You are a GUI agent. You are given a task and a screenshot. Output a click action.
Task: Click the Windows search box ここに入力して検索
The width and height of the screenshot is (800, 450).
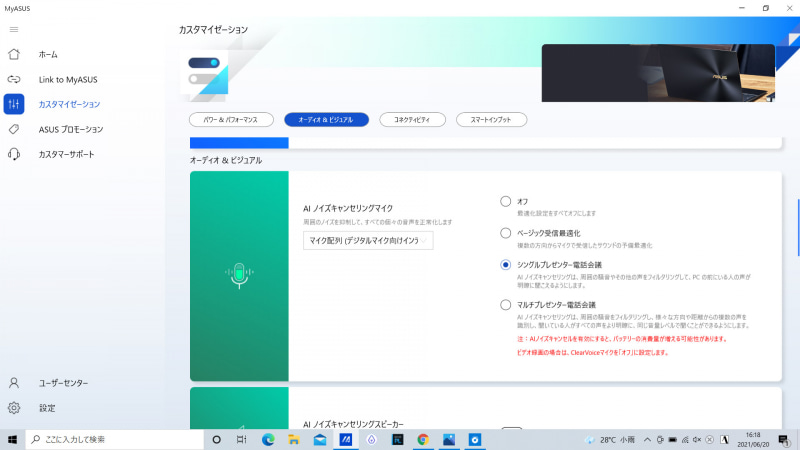(114, 439)
